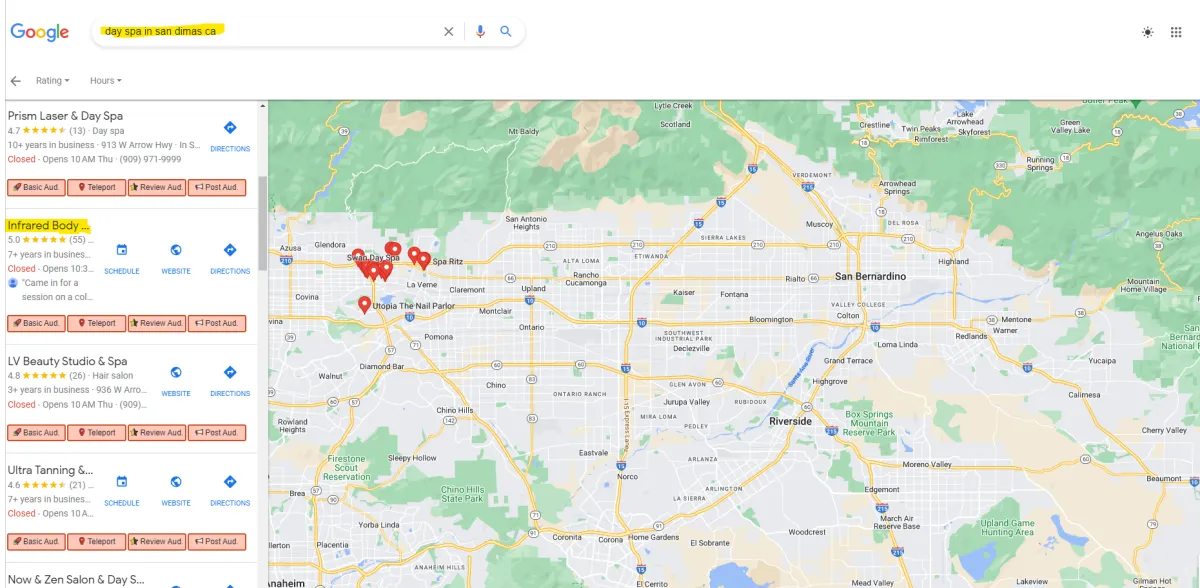Run Post Aud. for LV Beauty Studio

click(216, 432)
